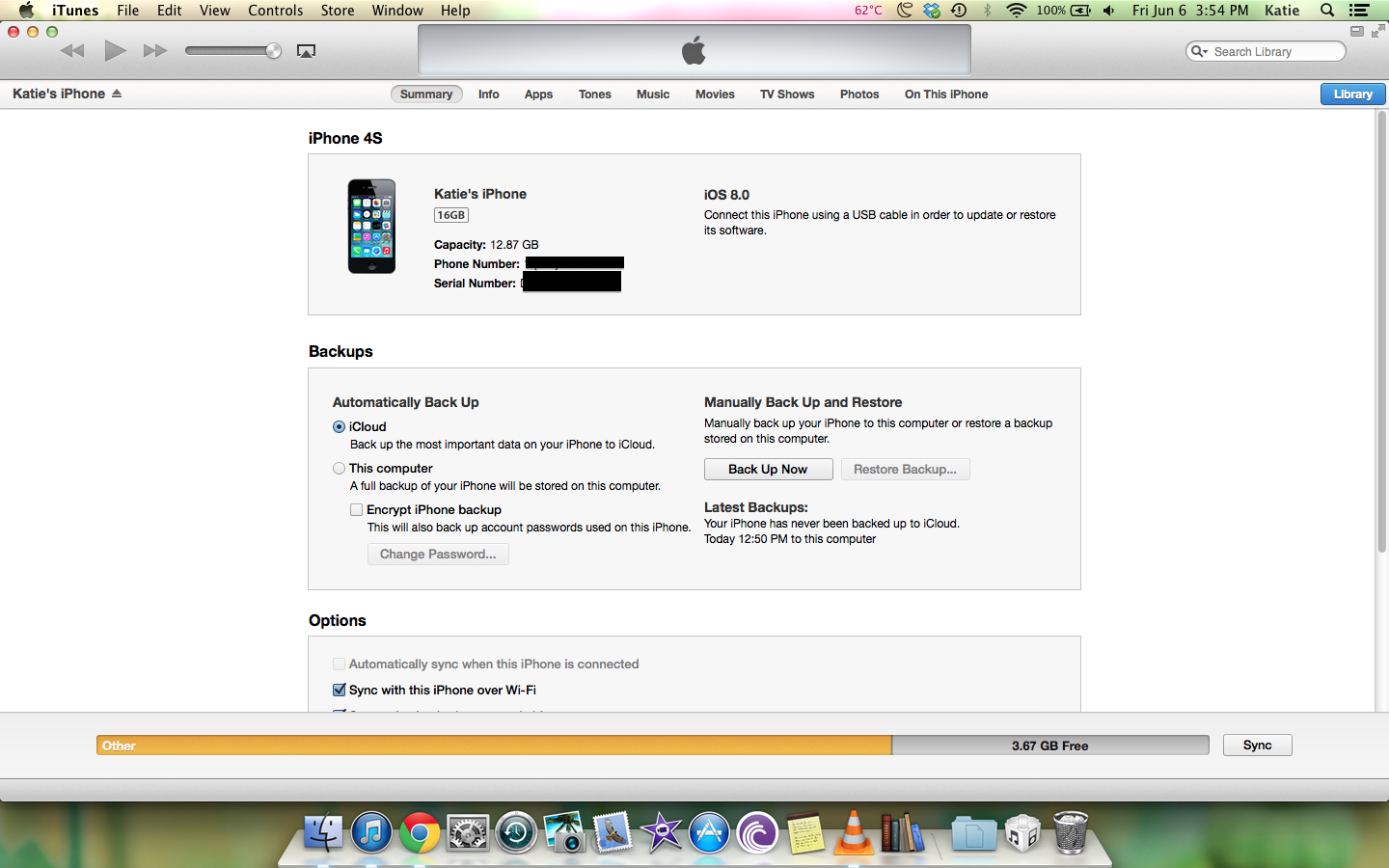
Task: Enter full screen with the arrows icon
Action: (x=1377, y=31)
